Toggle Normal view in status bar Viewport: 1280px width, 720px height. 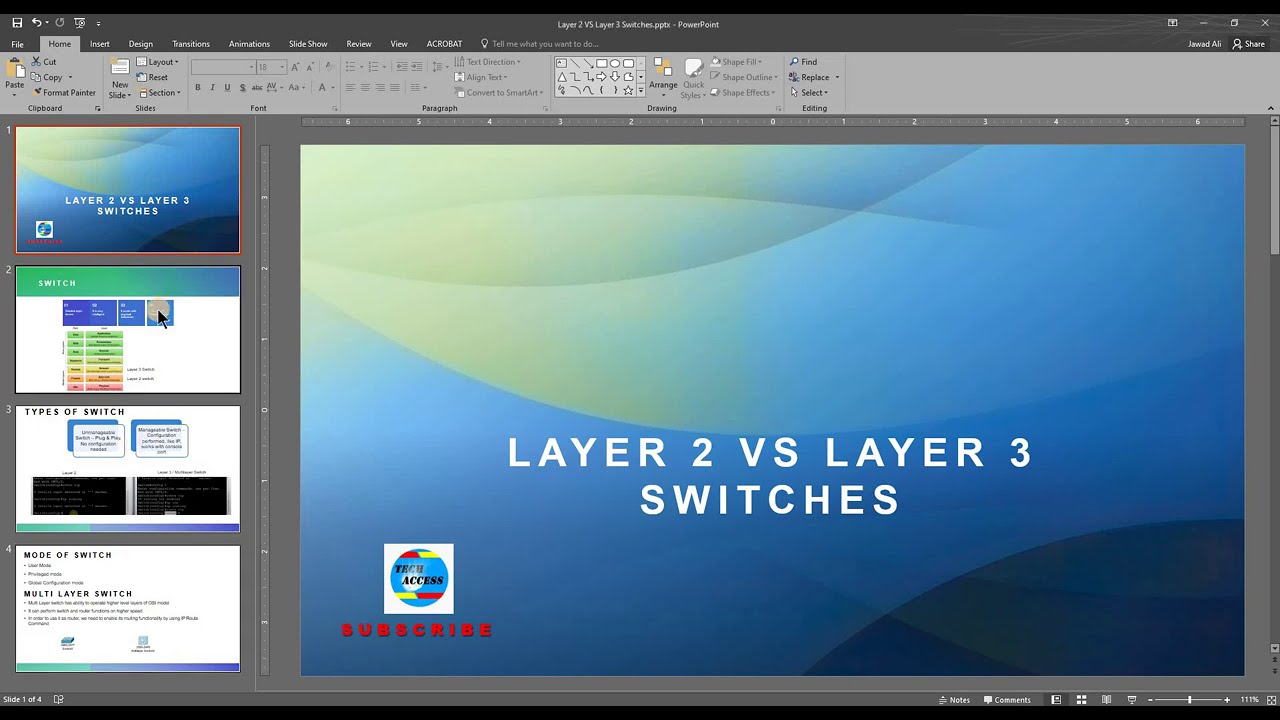tap(1056, 699)
